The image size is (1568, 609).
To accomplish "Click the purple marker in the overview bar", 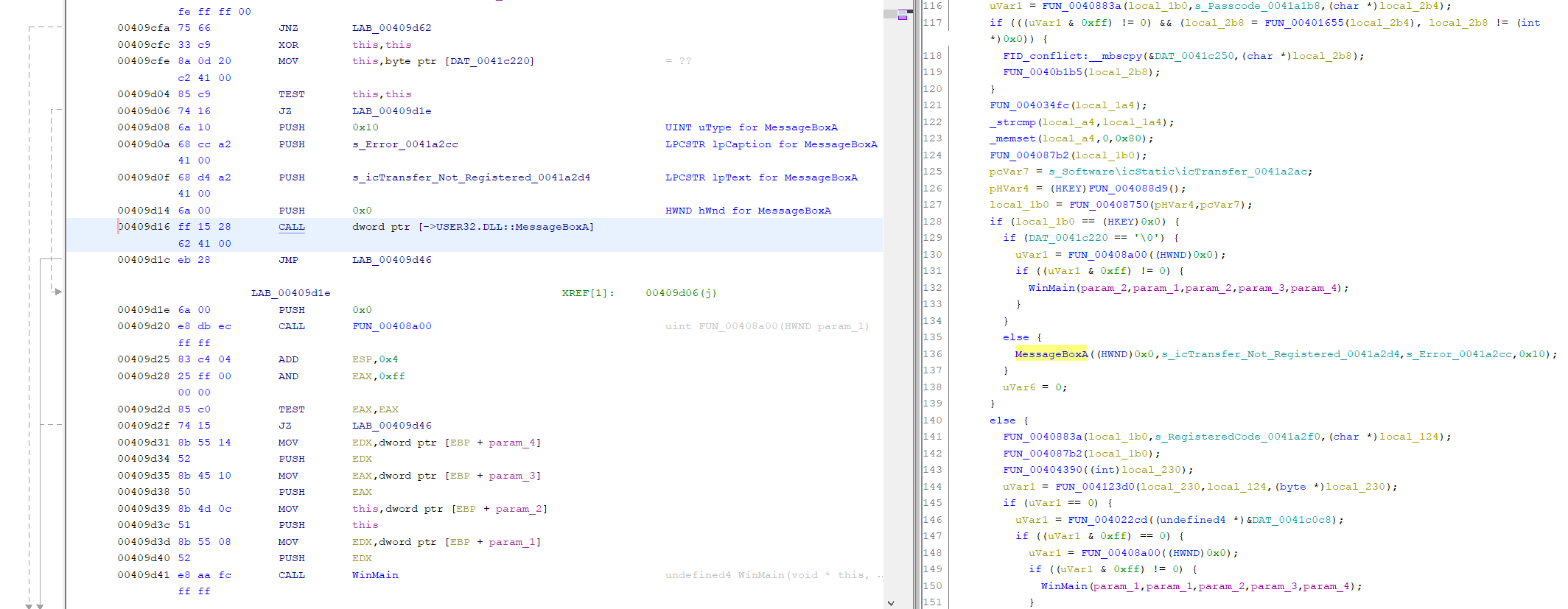I will 903,15.
